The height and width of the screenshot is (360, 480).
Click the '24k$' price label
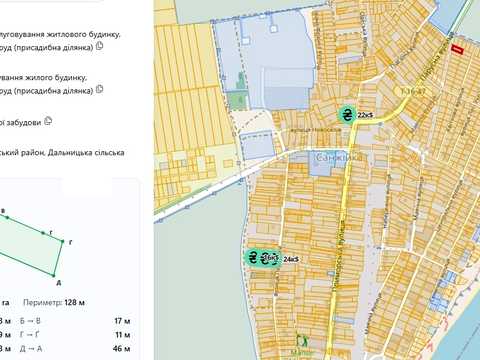(291, 259)
